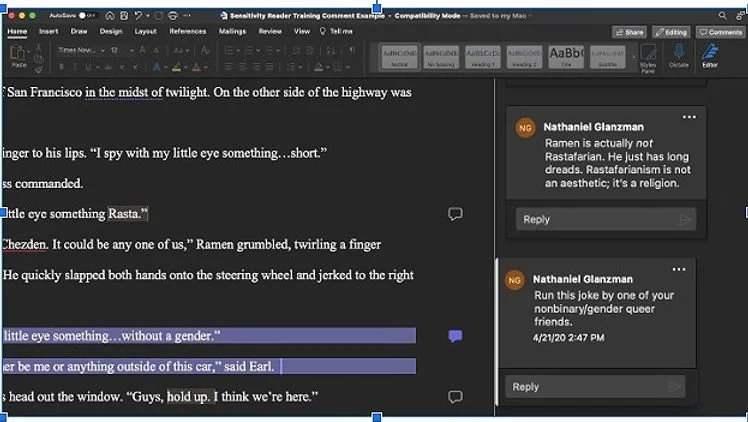Click comment balloon next to Rasta line
This screenshot has height=422, width=748.
455,213
